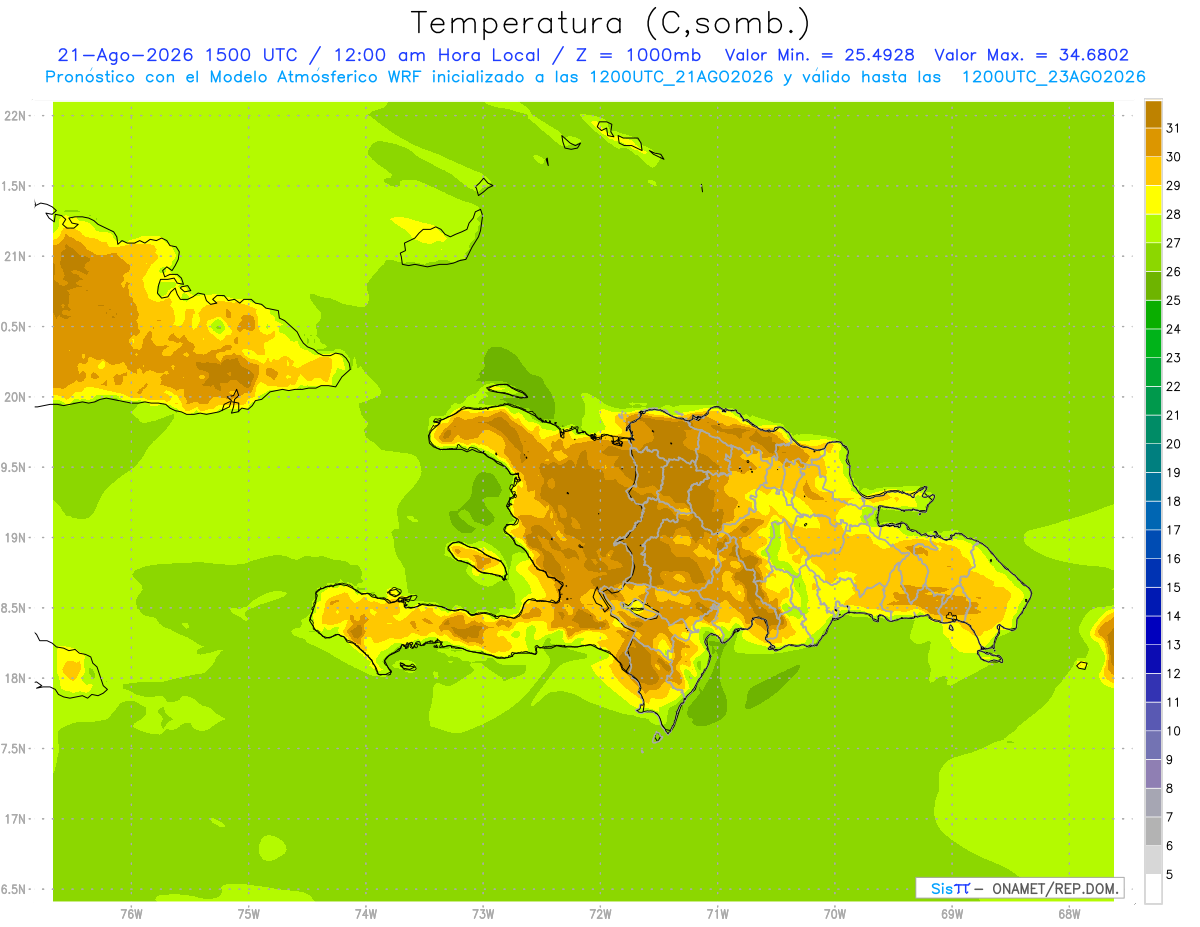1200x927 pixels.
Task: Click the dark blue legend swatch between 13 and 14
Action: tap(1153, 631)
